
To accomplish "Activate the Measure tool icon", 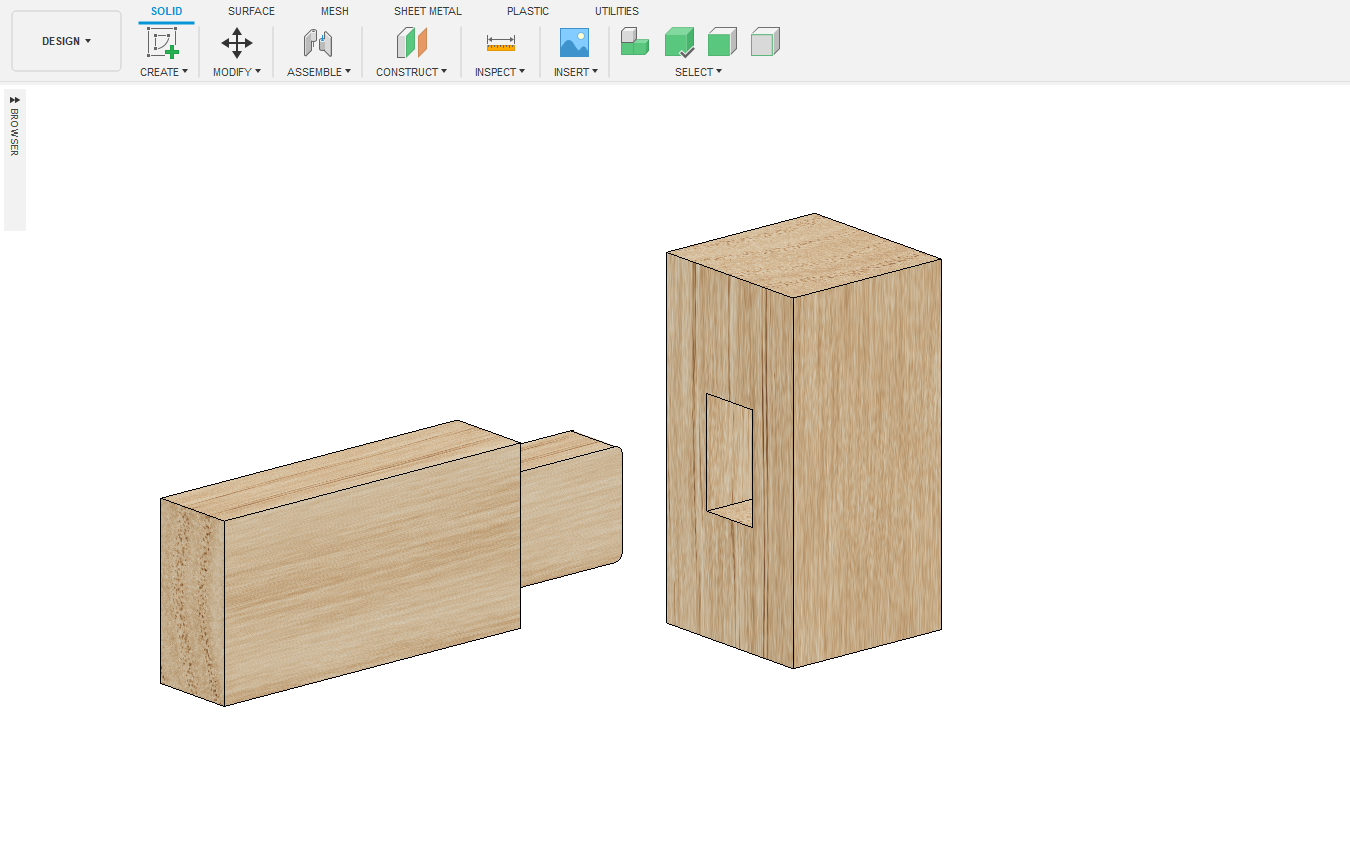I will pyautogui.click(x=500, y=43).
